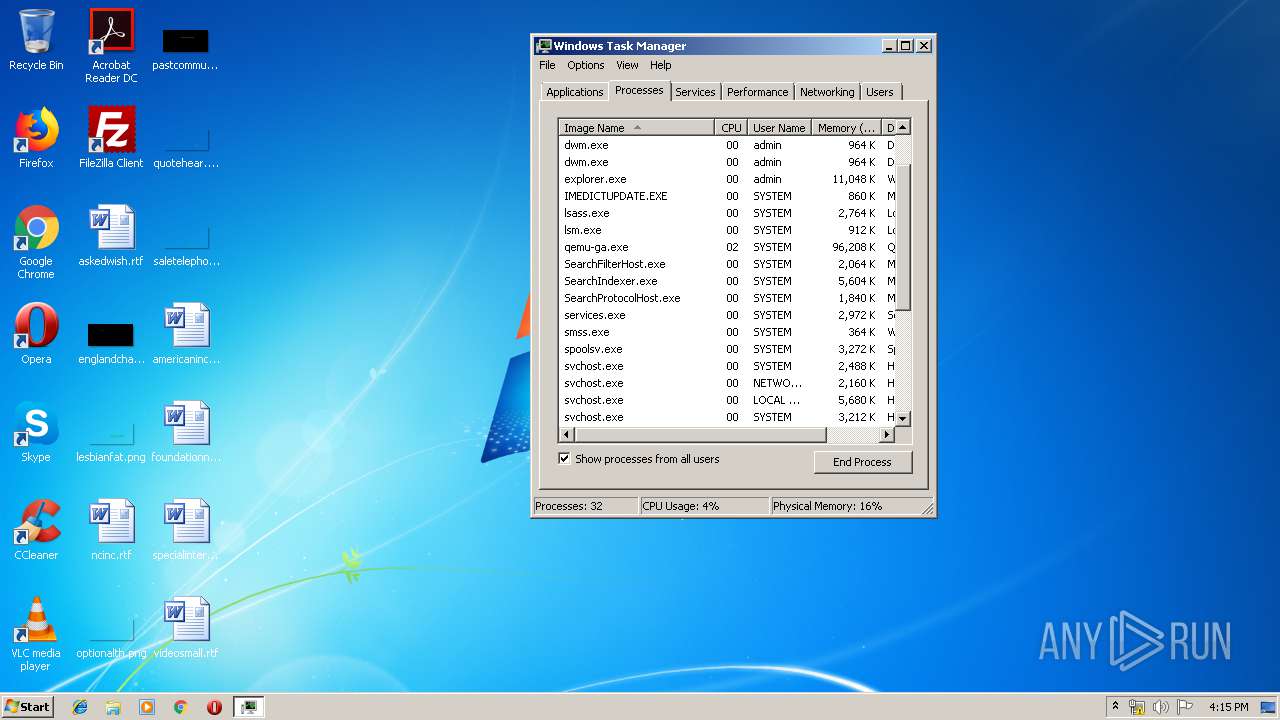
Task: Switch to the Performance tab
Action: [x=757, y=92]
